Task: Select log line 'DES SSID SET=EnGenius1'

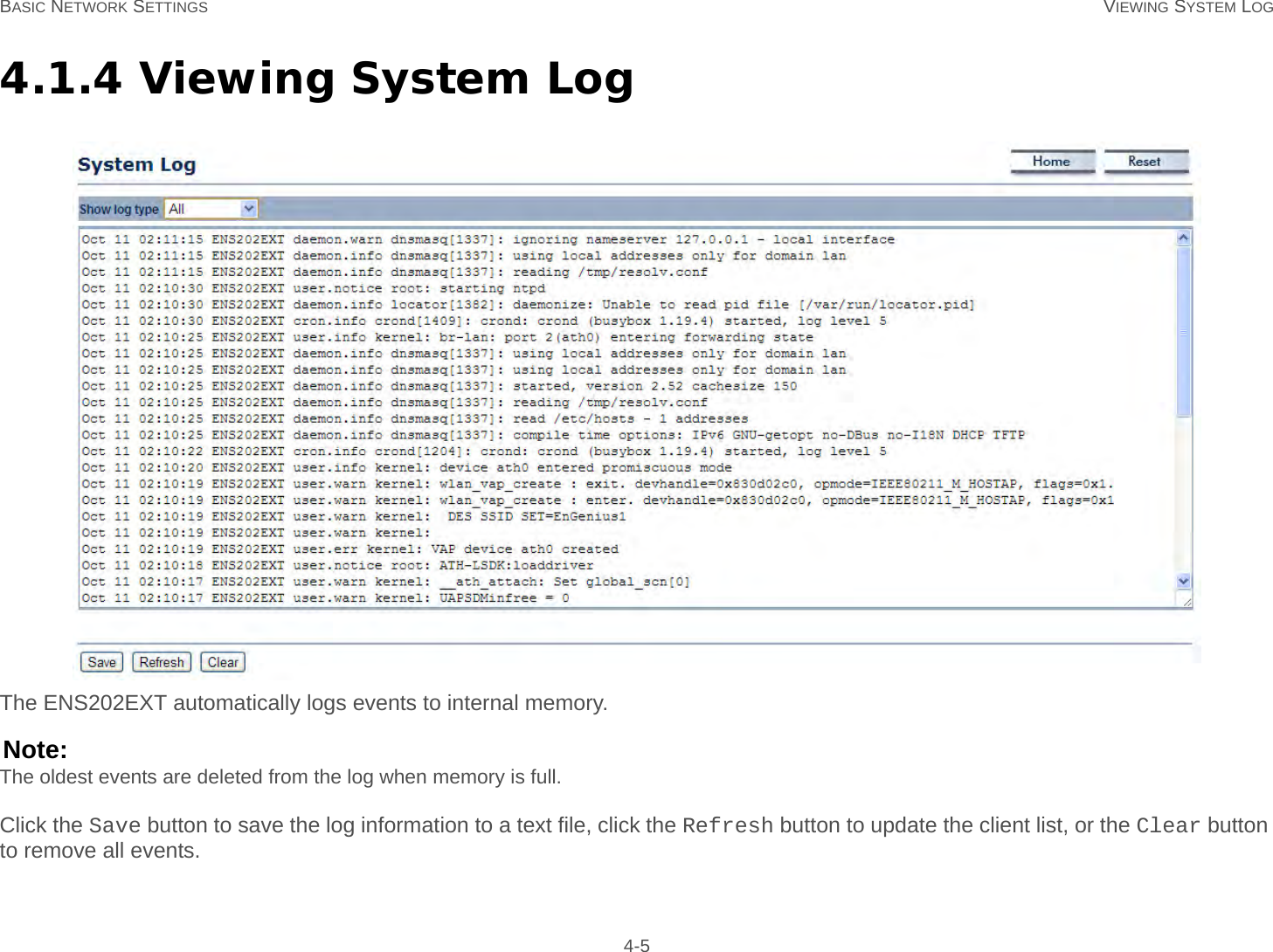Action: 354,516
